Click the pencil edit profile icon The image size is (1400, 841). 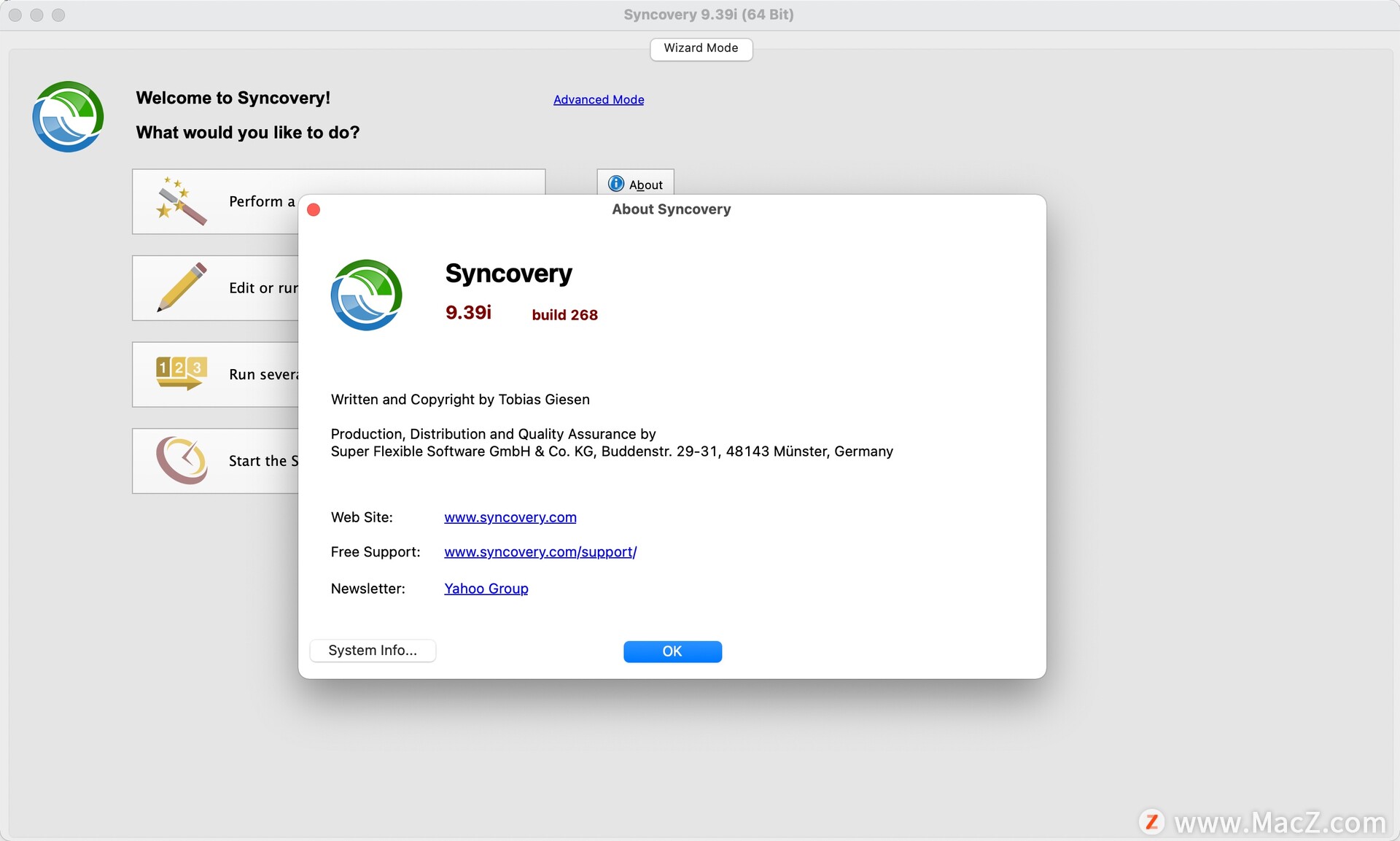pyautogui.click(x=182, y=287)
